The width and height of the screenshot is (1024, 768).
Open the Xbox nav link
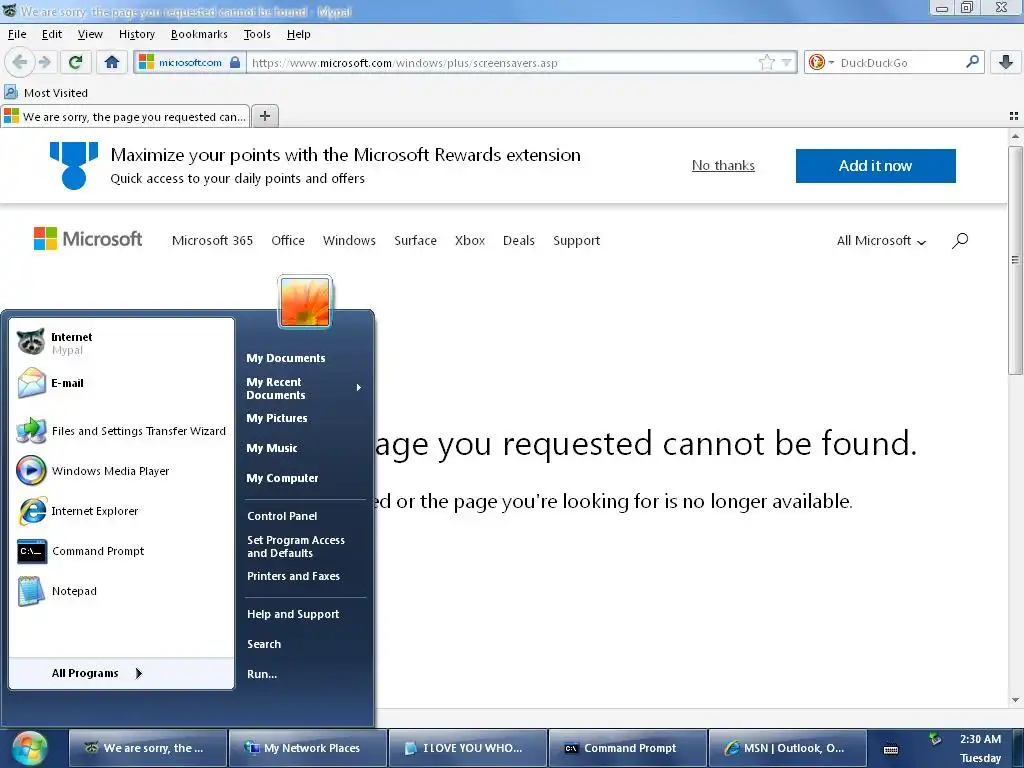tap(470, 240)
